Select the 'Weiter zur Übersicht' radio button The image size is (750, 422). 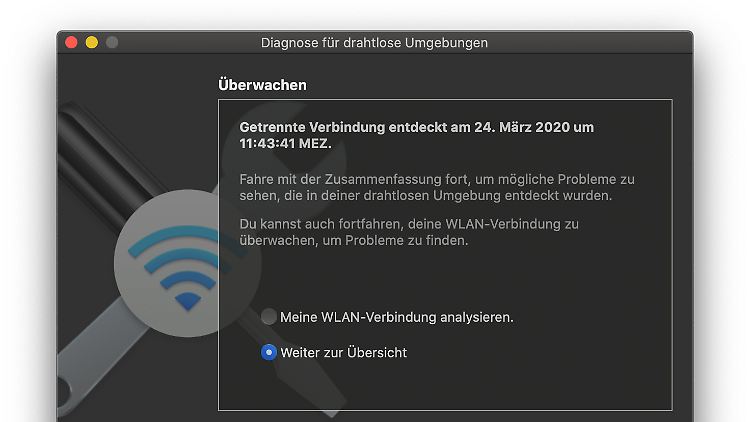click(x=269, y=353)
